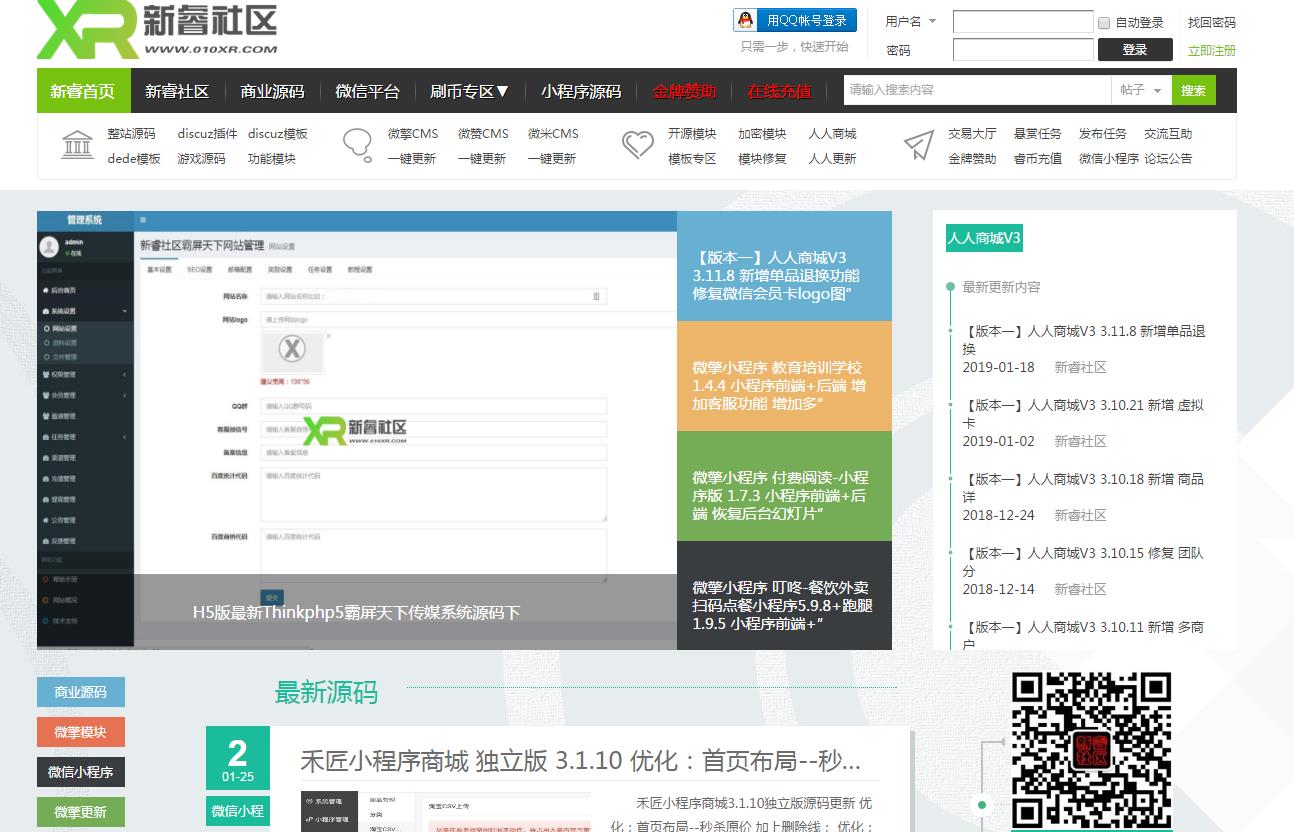Click the search content input box
The width and height of the screenshot is (1294, 832).
pyautogui.click(x=977, y=90)
